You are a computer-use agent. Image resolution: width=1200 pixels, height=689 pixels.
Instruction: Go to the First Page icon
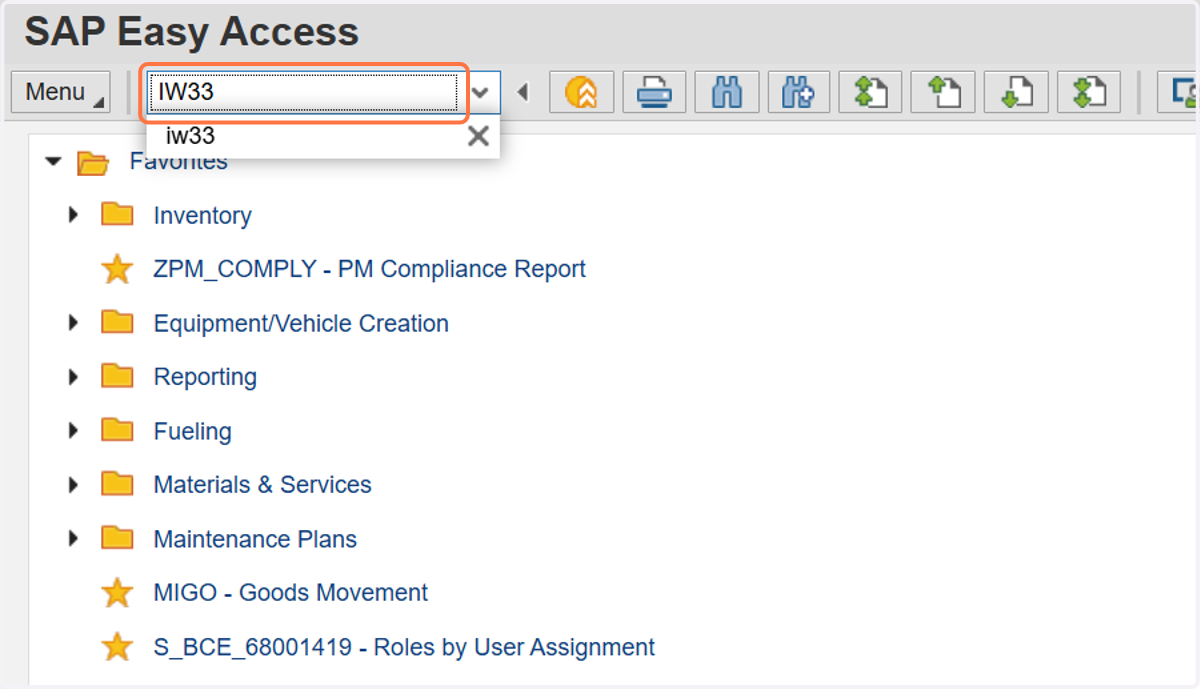tap(871, 93)
